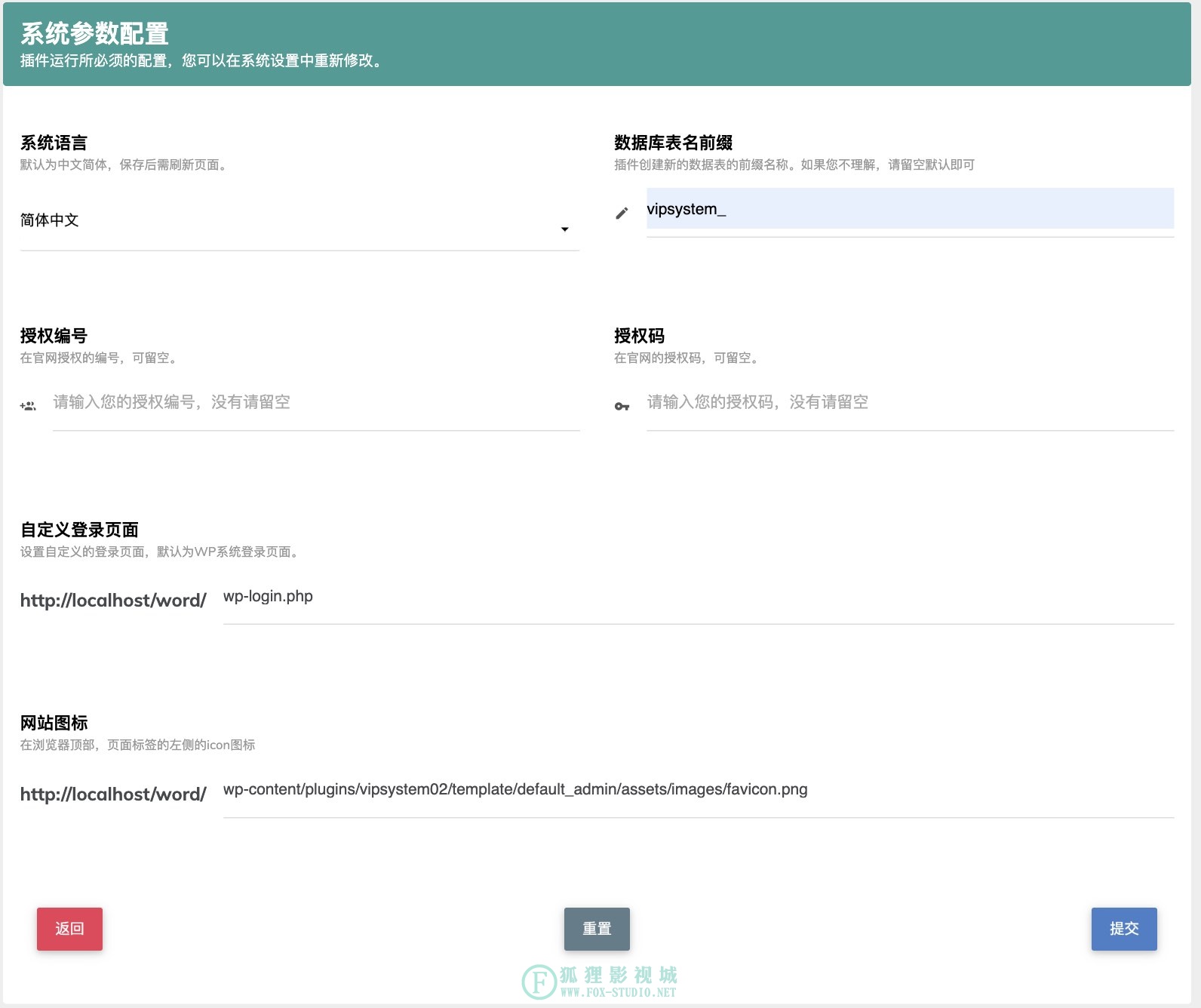Open the 简体中文 language dropdown
The width and height of the screenshot is (1201, 1008).
tap(299, 221)
